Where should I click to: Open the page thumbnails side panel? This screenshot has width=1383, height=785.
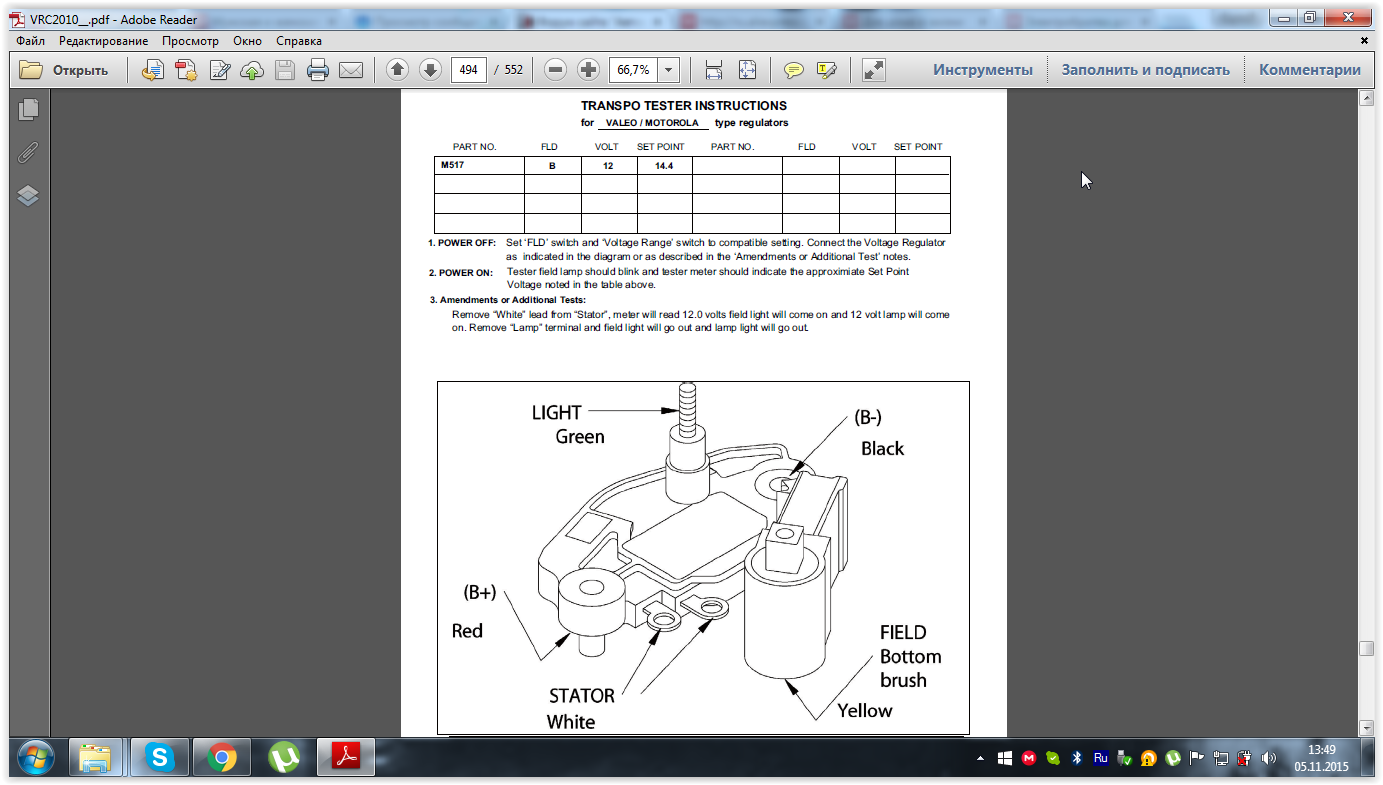click(x=28, y=110)
